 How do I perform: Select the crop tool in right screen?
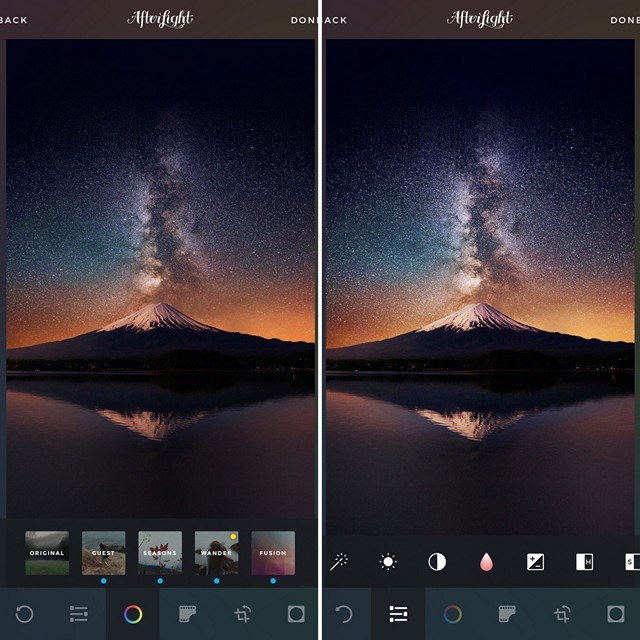tap(562, 614)
